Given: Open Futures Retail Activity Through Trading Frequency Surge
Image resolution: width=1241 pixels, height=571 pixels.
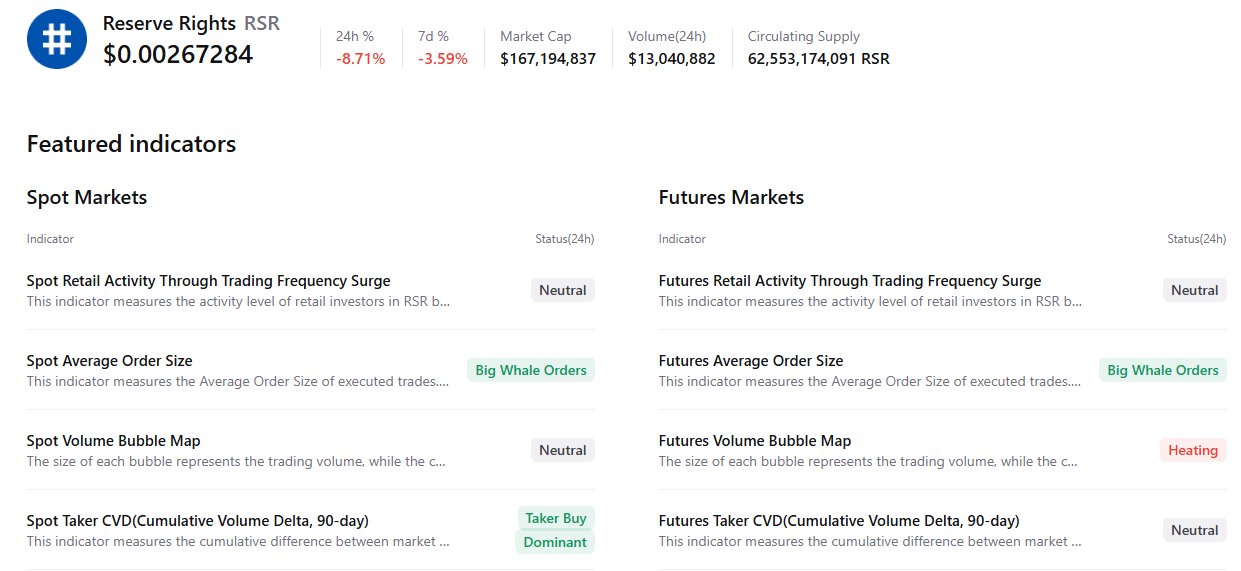Looking at the screenshot, I should (x=849, y=281).
